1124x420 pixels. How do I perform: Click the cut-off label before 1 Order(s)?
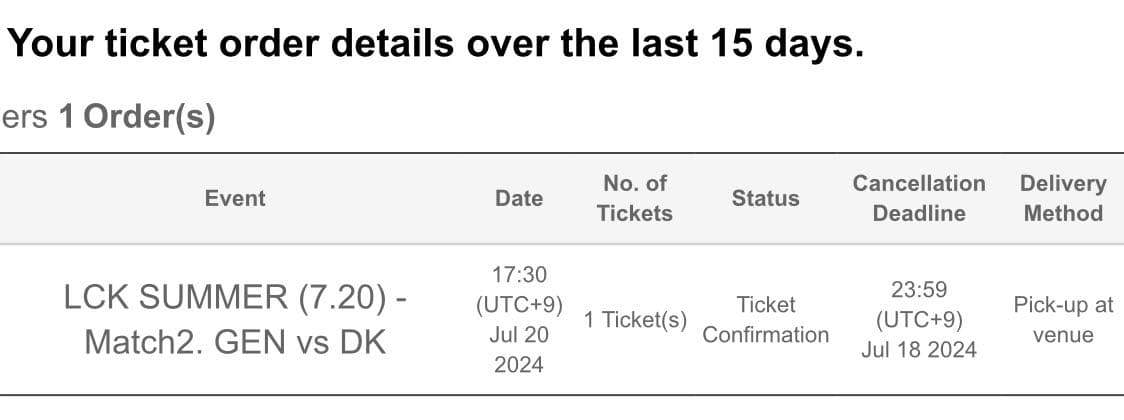coord(24,117)
